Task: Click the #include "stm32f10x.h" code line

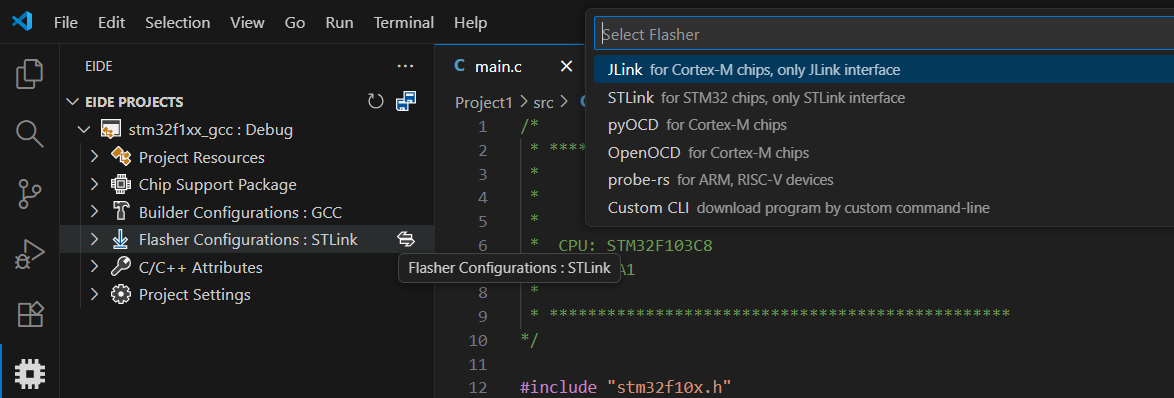Action: click(x=625, y=388)
